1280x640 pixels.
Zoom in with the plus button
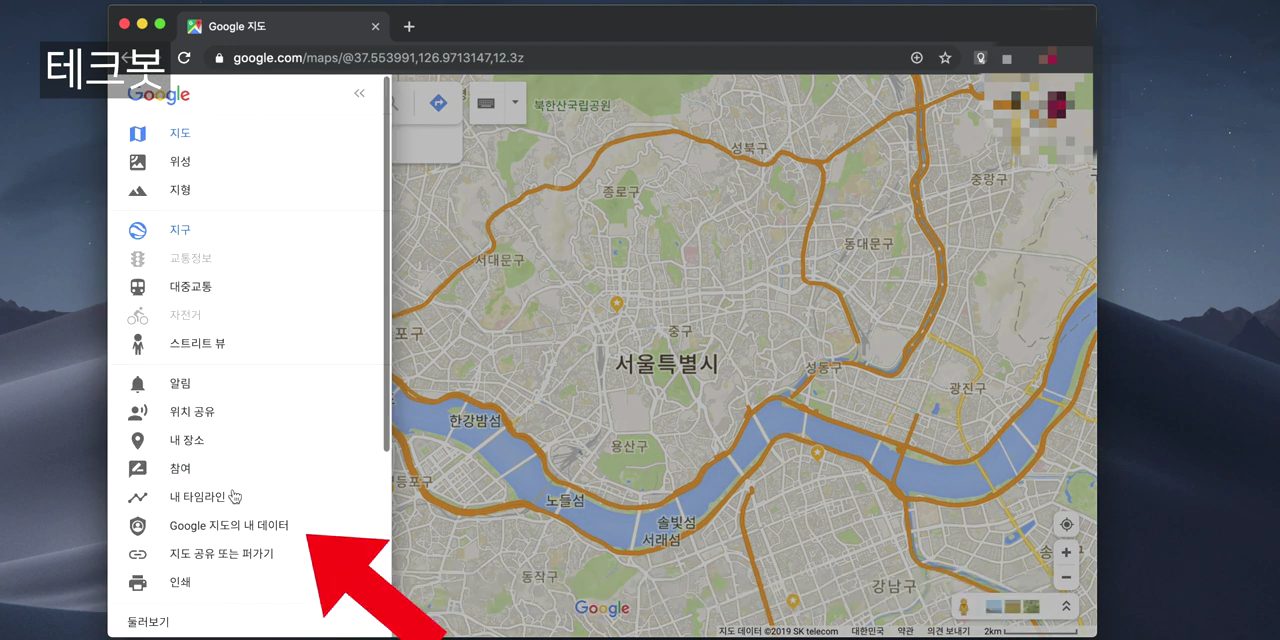[1066, 552]
